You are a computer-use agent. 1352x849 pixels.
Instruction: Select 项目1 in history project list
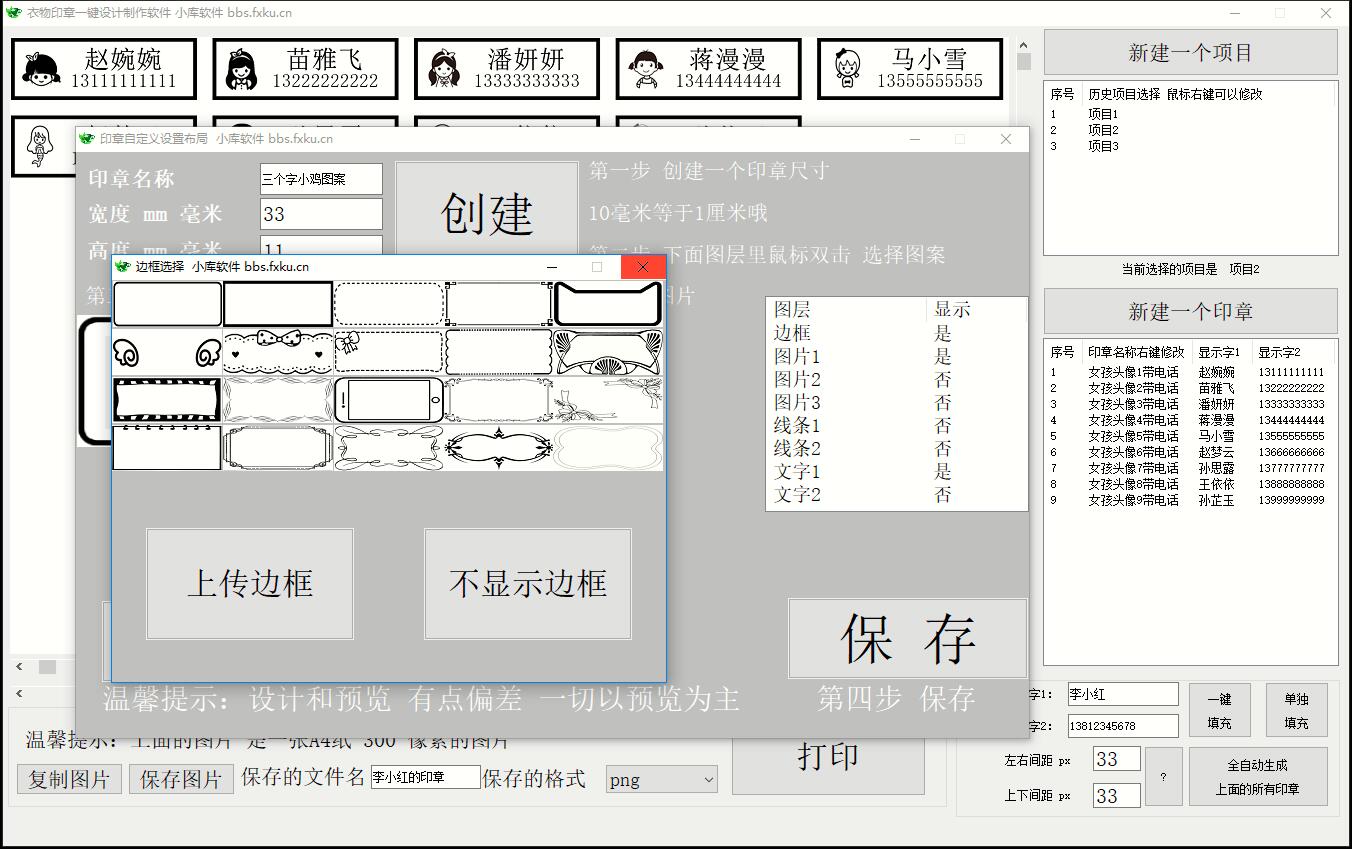[1103, 114]
